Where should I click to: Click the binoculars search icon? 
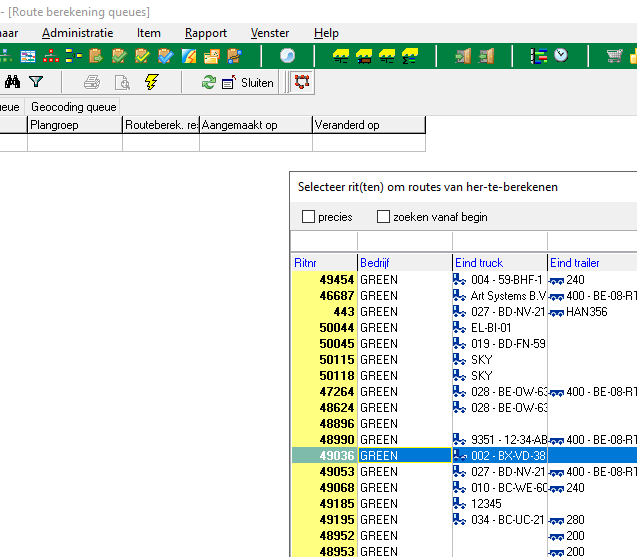(13, 82)
